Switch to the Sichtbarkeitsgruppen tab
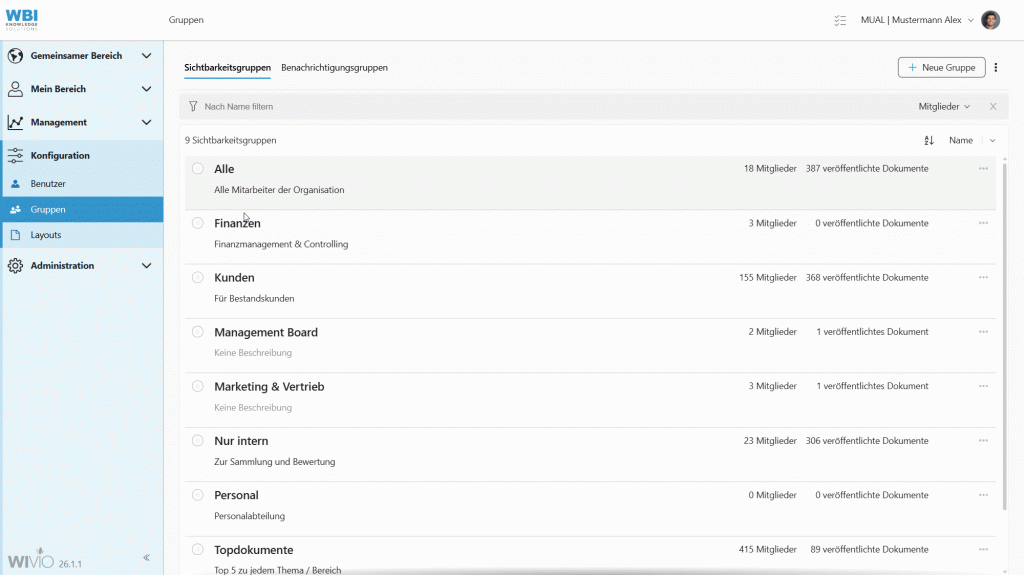This screenshot has width=1024, height=575. pyautogui.click(x=227, y=68)
